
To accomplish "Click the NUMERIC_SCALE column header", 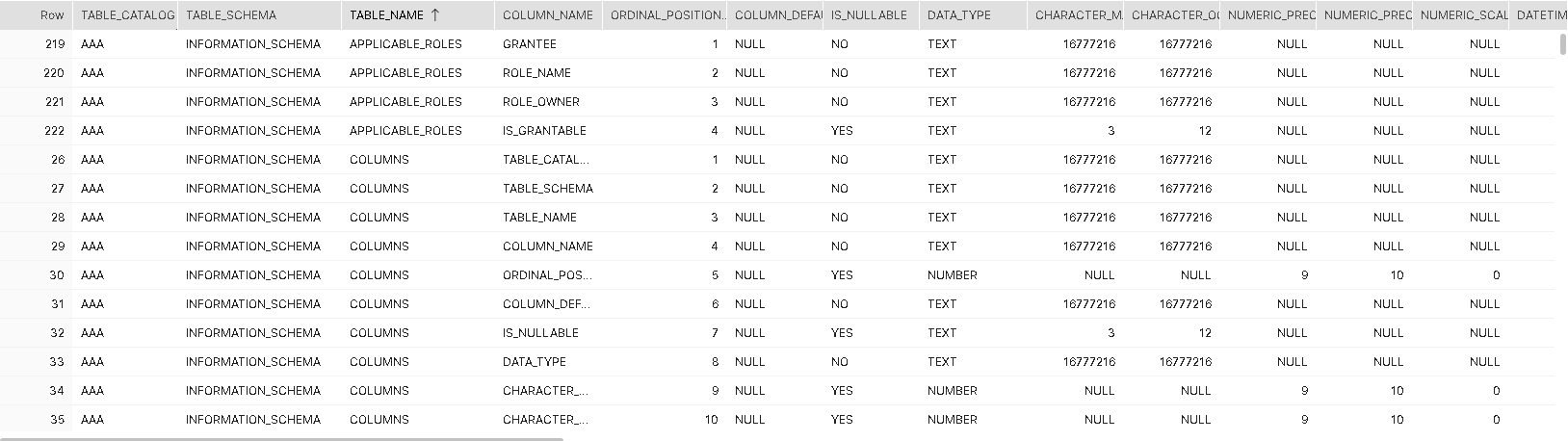I will coord(1459,15).
